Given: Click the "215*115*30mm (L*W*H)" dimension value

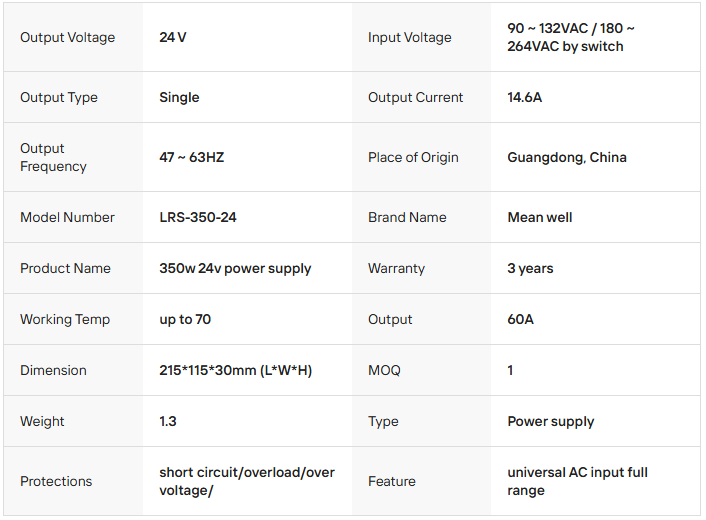Looking at the screenshot, I should [x=235, y=371].
